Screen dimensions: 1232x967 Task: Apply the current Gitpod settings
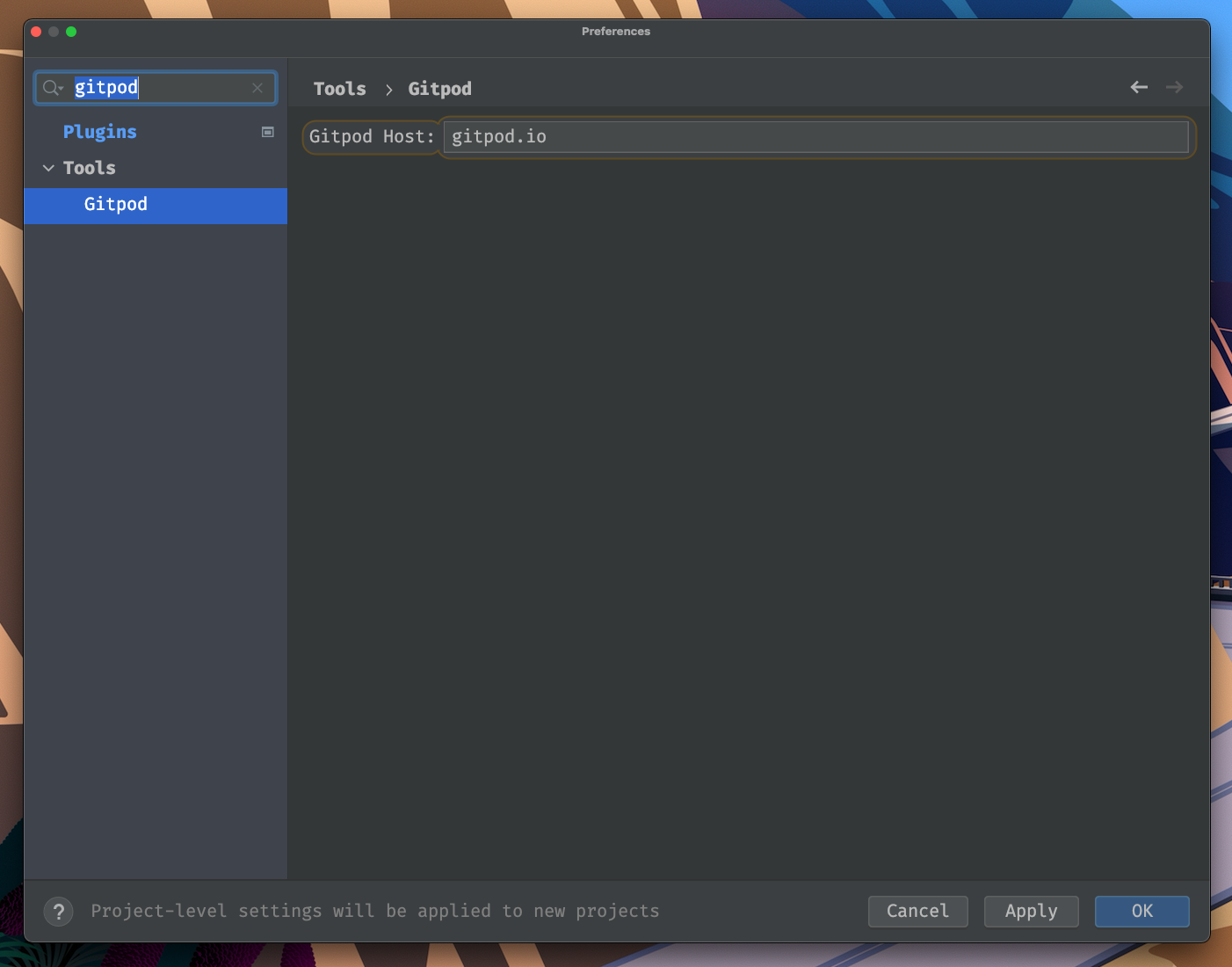pyautogui.click(x=1031, y=912)
